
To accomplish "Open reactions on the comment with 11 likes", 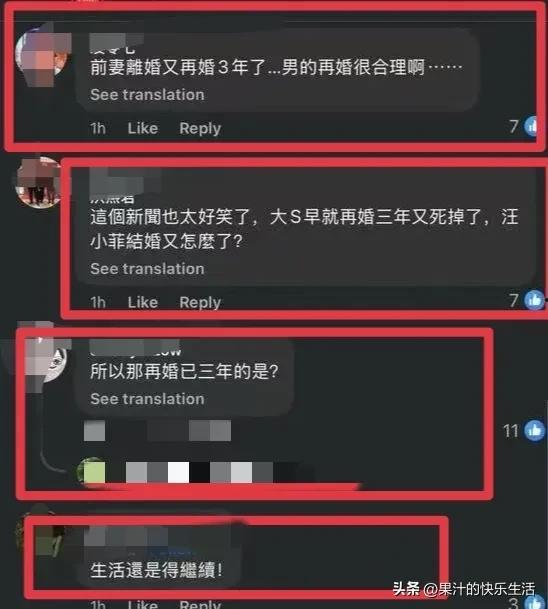I will pos(534,430).
